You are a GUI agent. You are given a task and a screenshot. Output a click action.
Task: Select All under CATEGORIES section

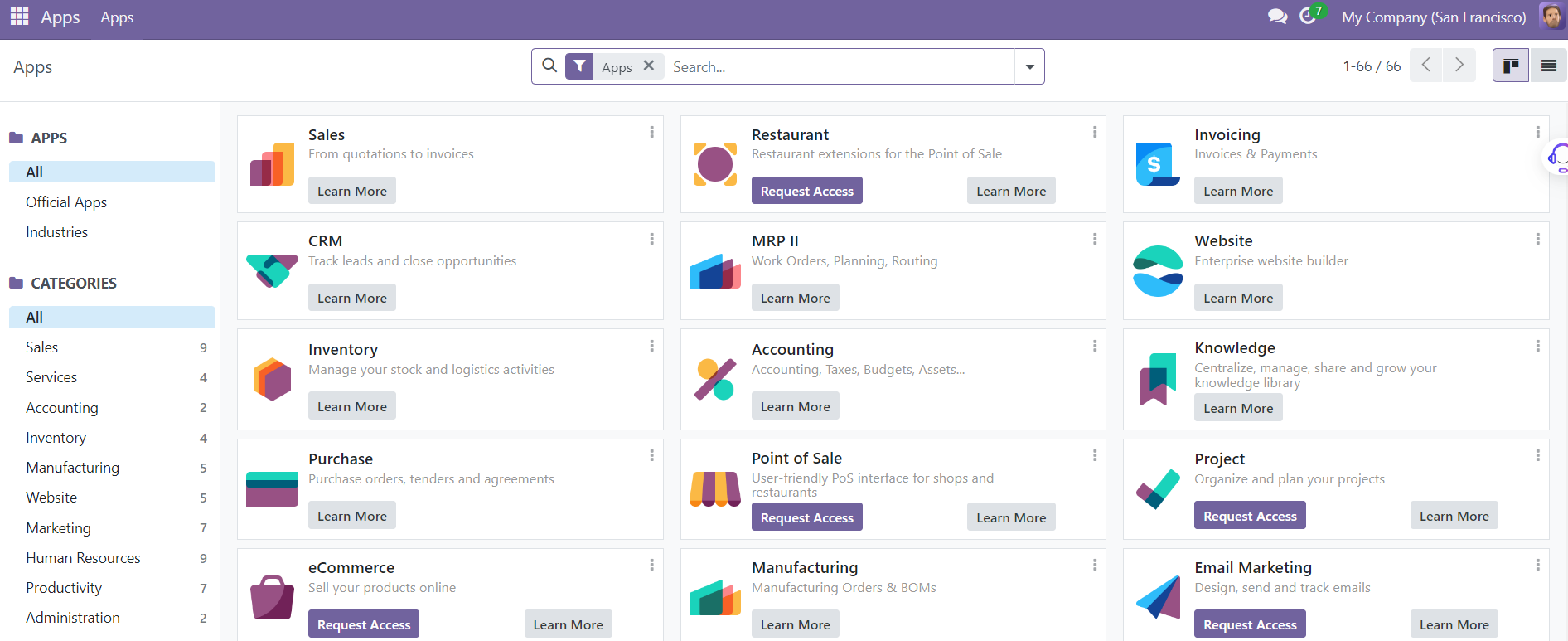click(112, 317)
